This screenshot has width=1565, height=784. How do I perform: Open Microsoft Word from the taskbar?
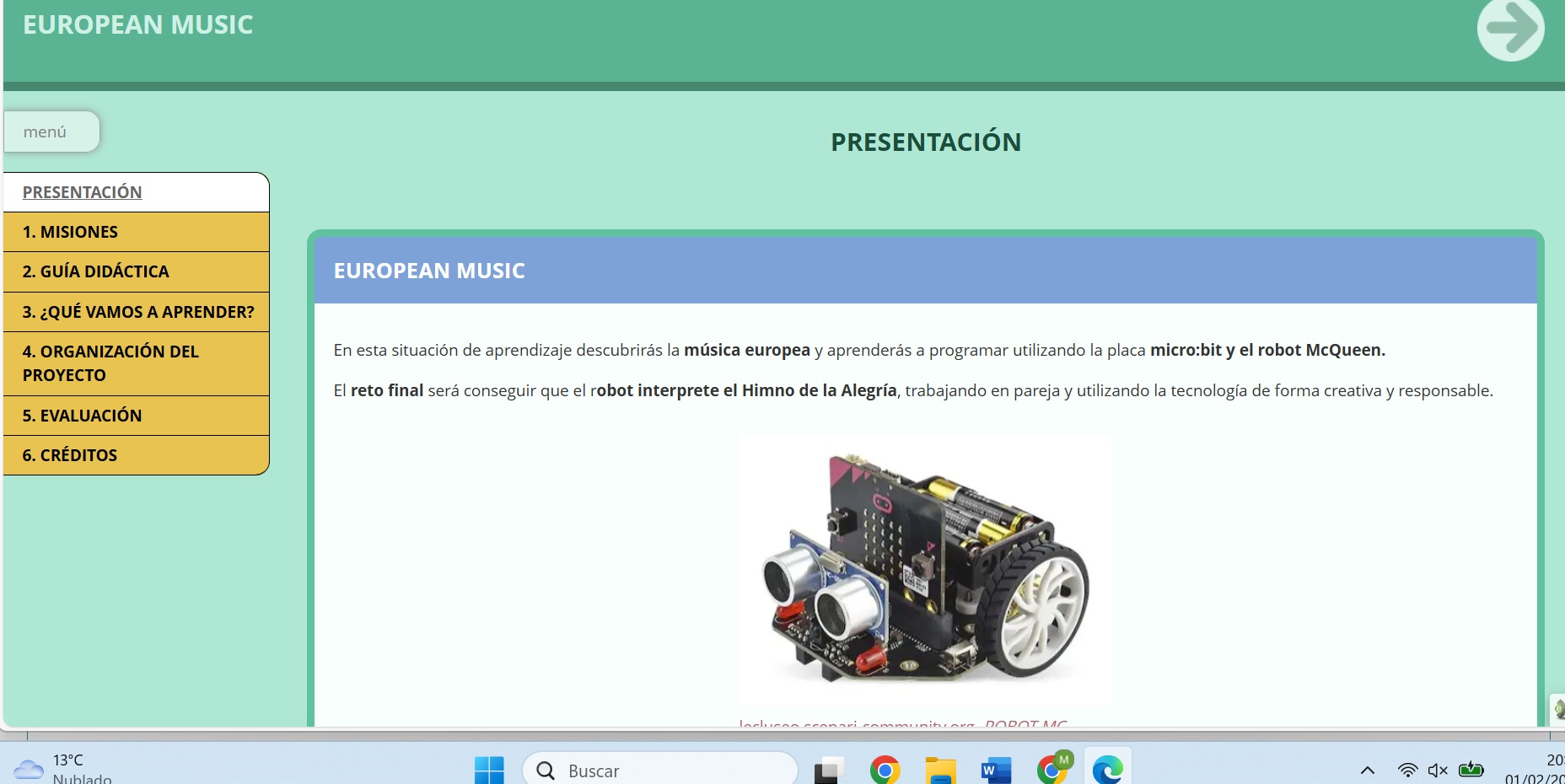click(996, 770)
